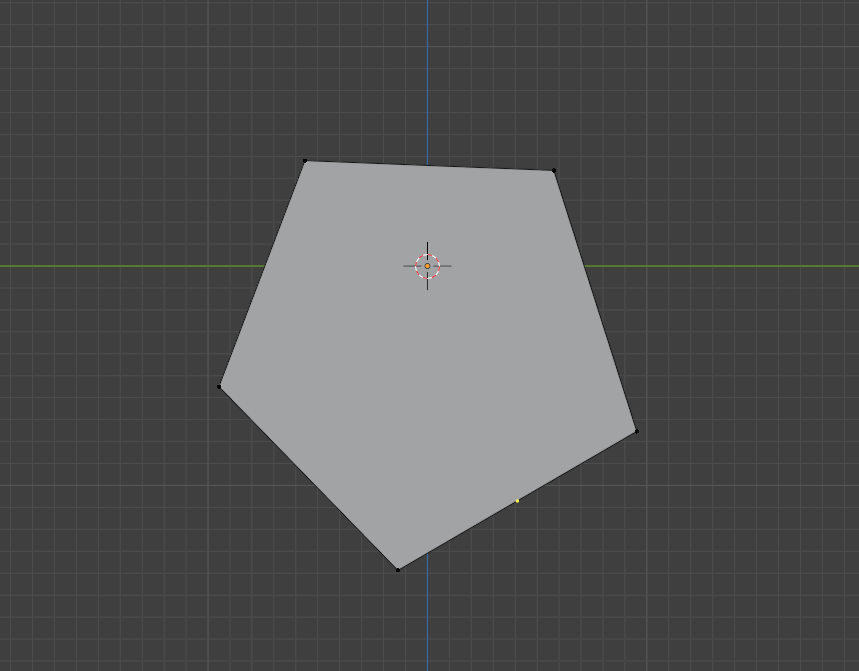Screen dimensions: 859x671
Task: Select the leftmost vertex of the pentagon
Action: (x=219, y=387)
